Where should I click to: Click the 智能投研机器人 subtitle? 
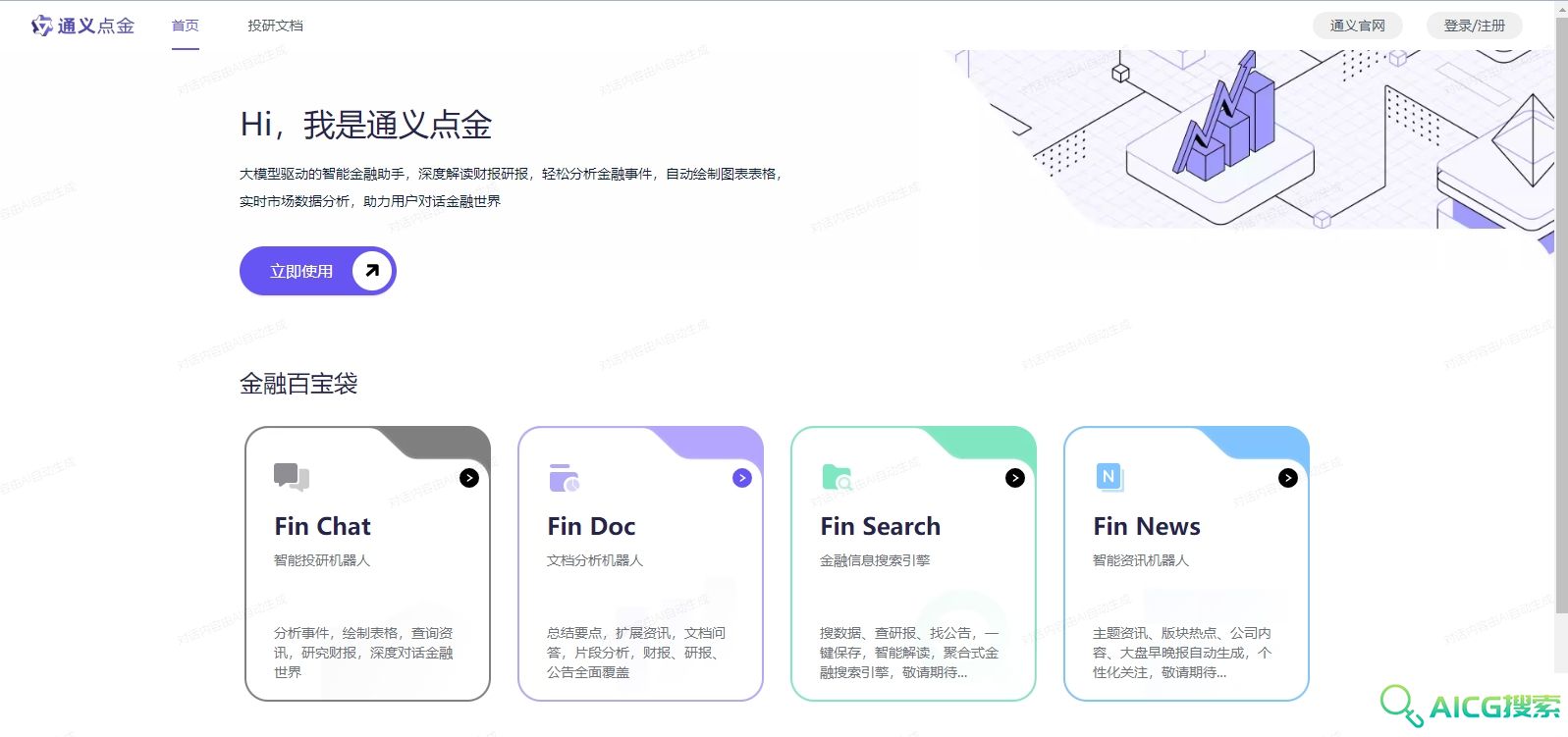[x=322, y=560]
